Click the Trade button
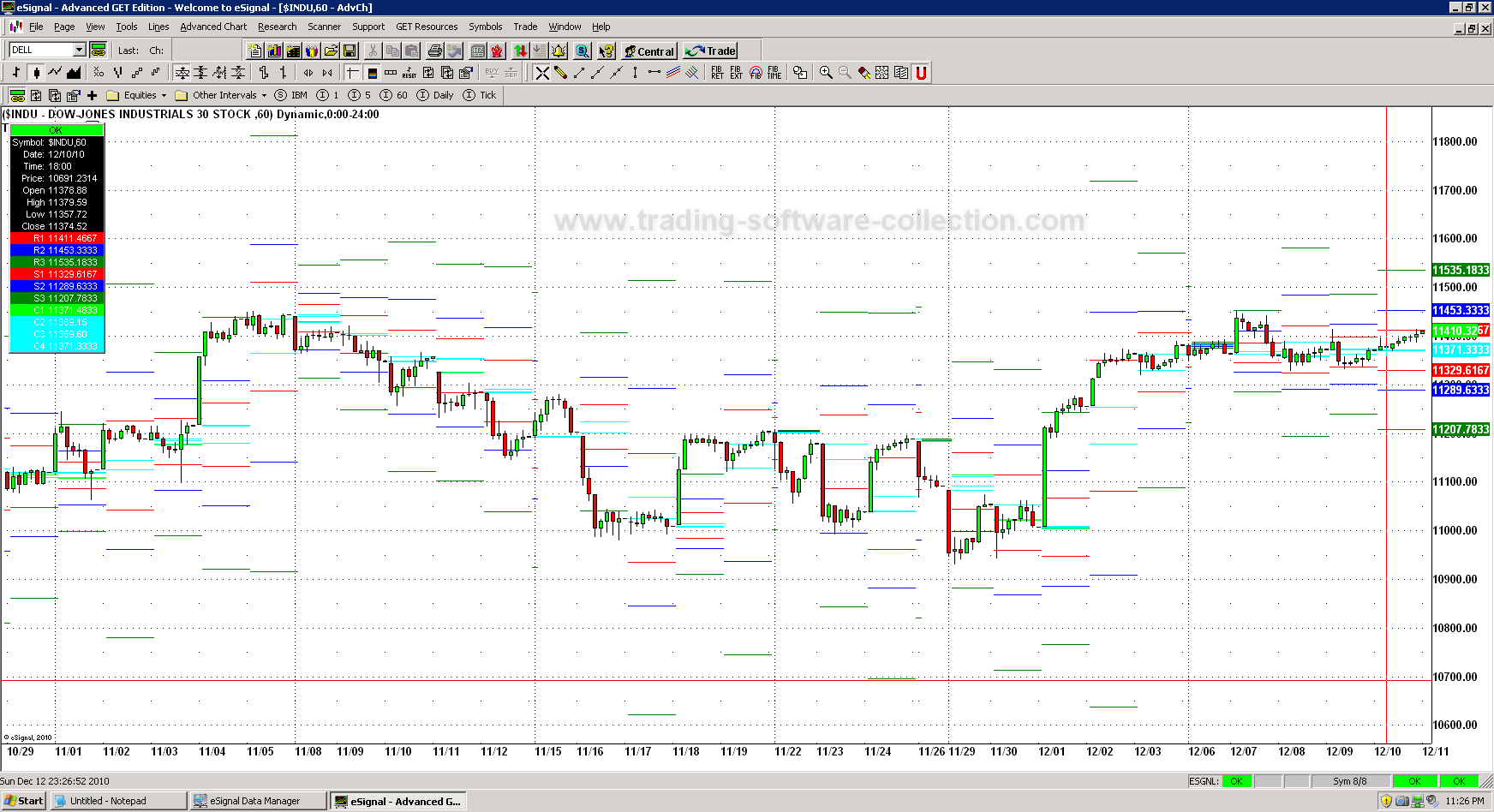Viewport: 1494px width, 812px height. pos(711,51)
